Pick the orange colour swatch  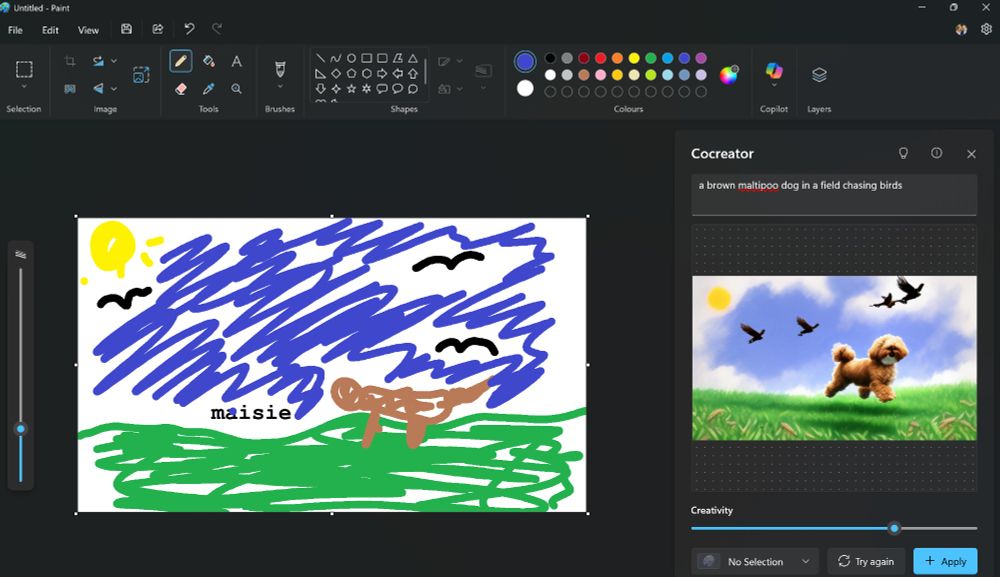(617, 58)
